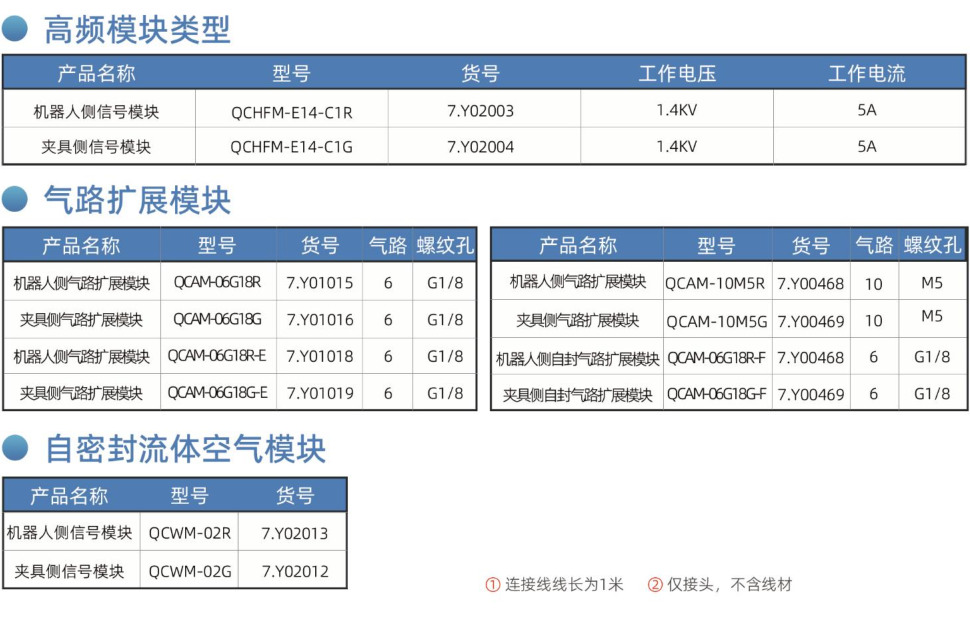
Task: Click model cell QCAM-06G18R
Action: (217, 283)
